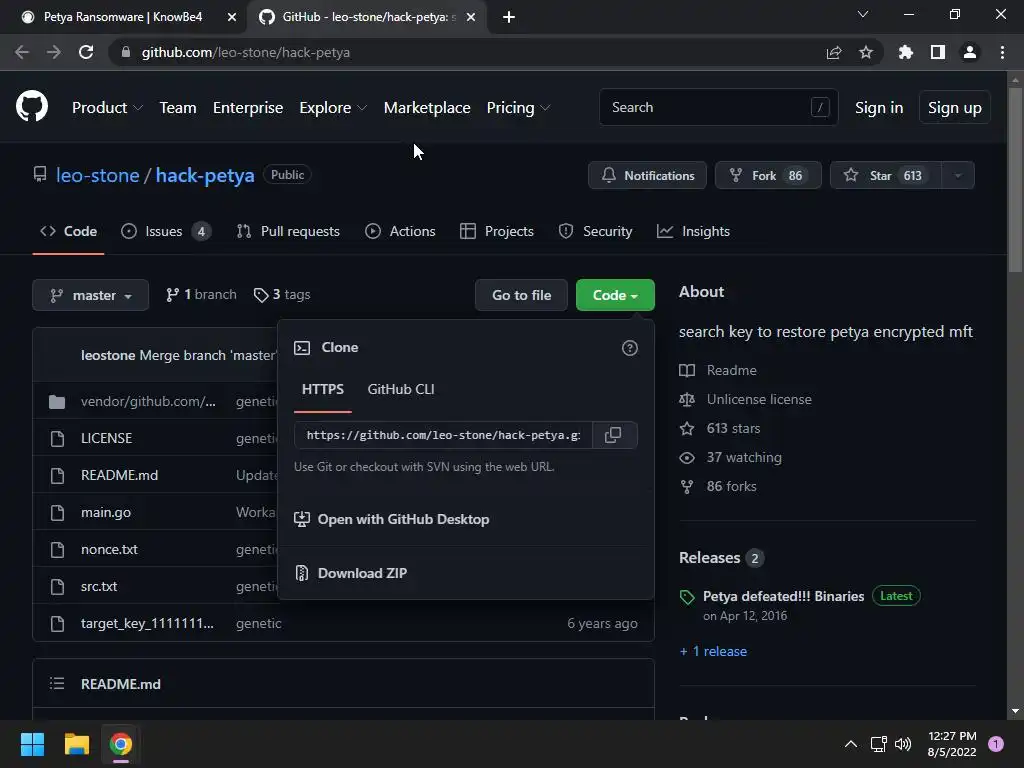This screenshot has width=1024, height=768.
Task: Click the Sign up button
Action: (955, 108)
